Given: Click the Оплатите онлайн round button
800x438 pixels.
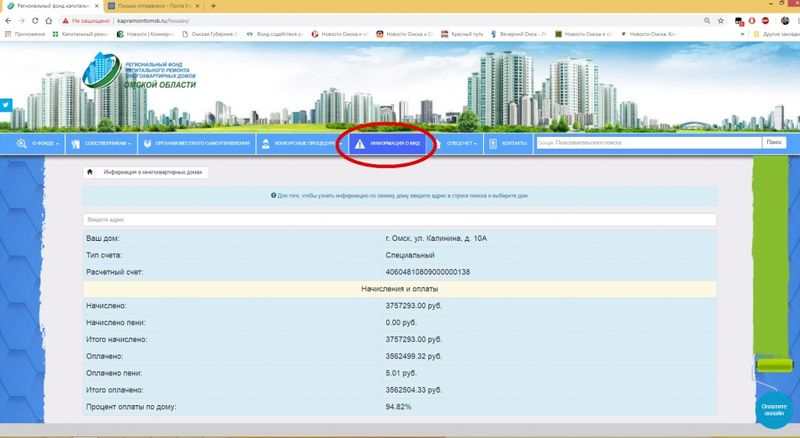Looking at the screenshot, I should pos(773,408).
